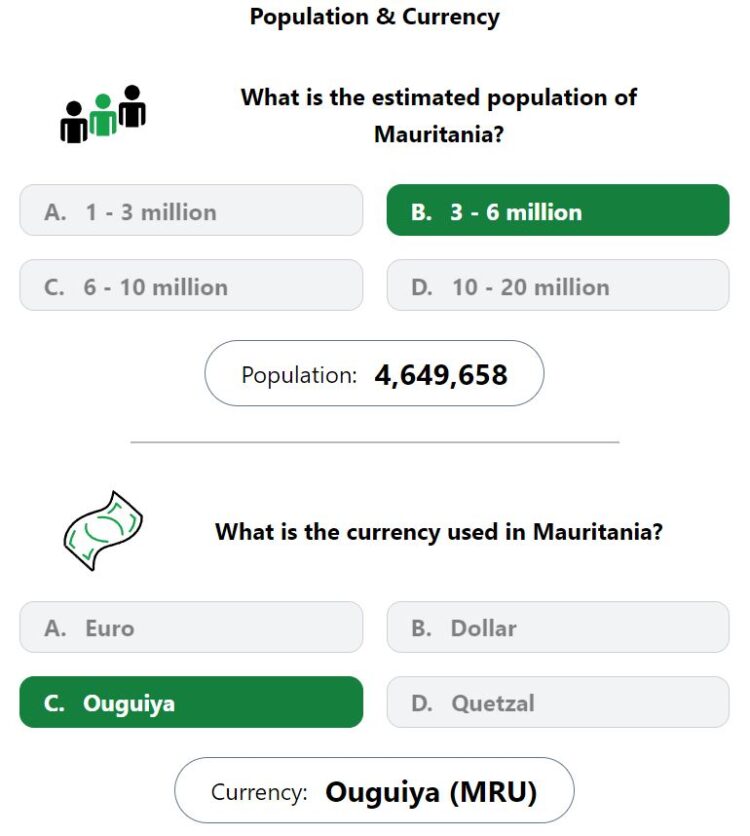Select the Ouguiya answer option
Viewport: 750px width, 836px height.
191,702
